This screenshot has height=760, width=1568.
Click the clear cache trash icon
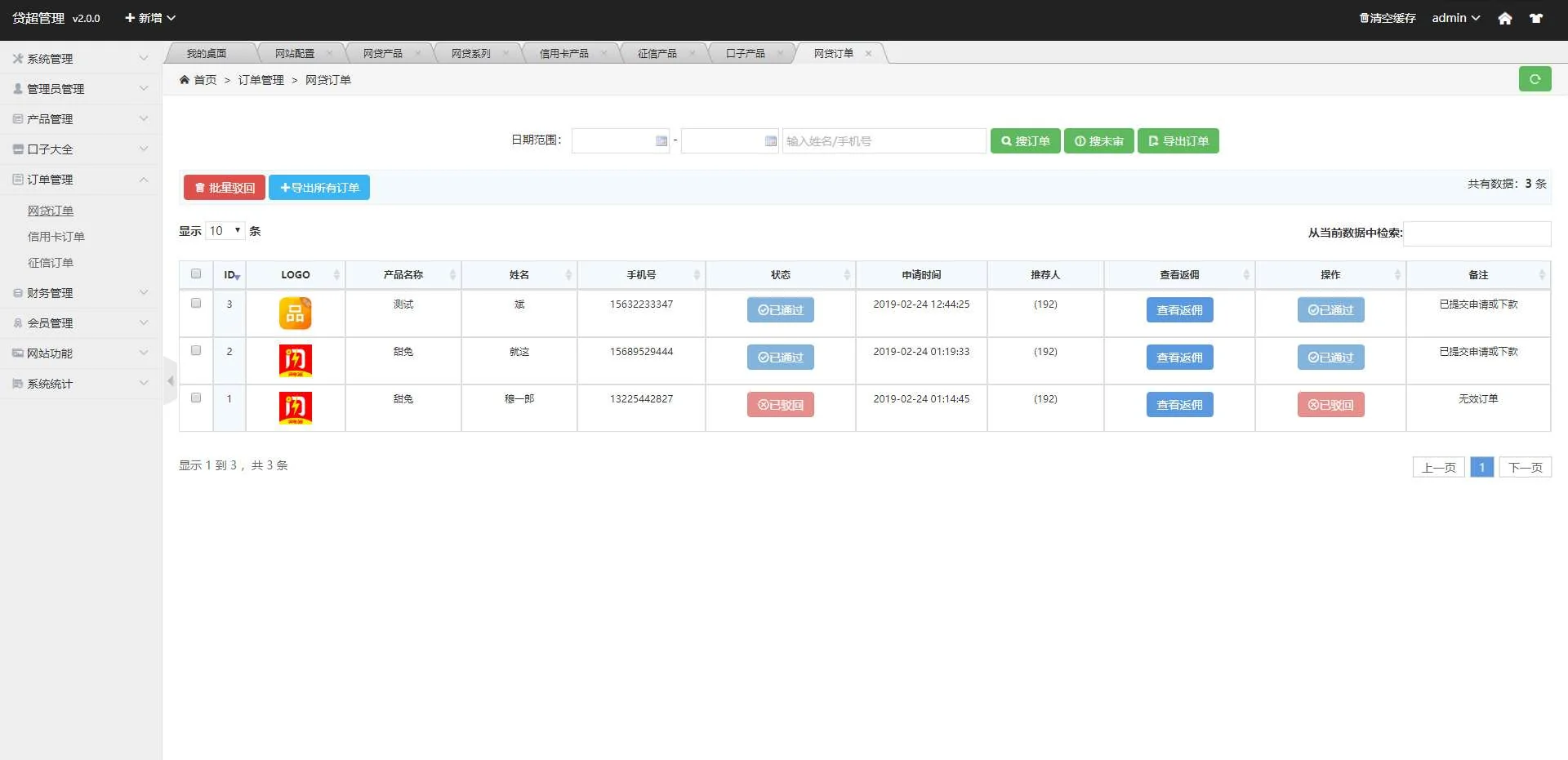point(1364,18)
